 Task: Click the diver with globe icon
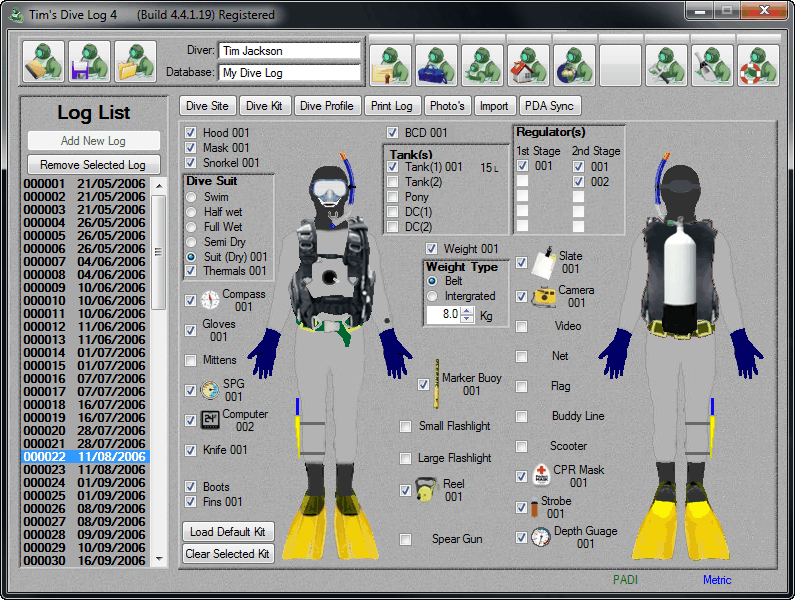tap(574, 65)
